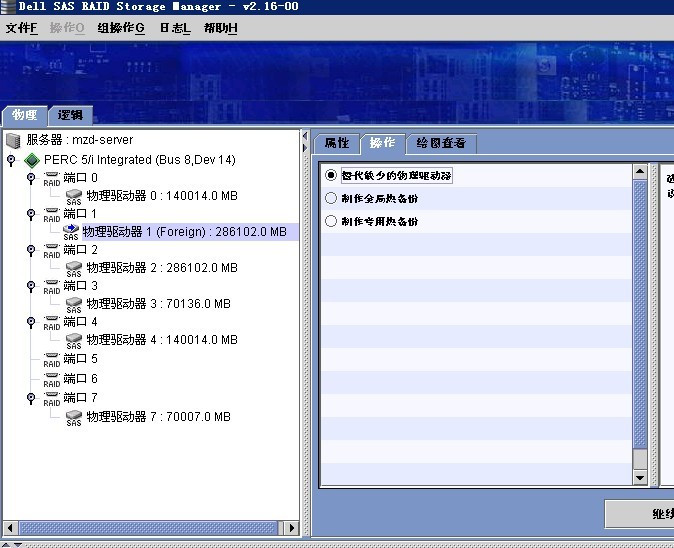Screen dimensions: 674x548
Task: Collapse the 端口 2 tree node
Action: [31, 251]
